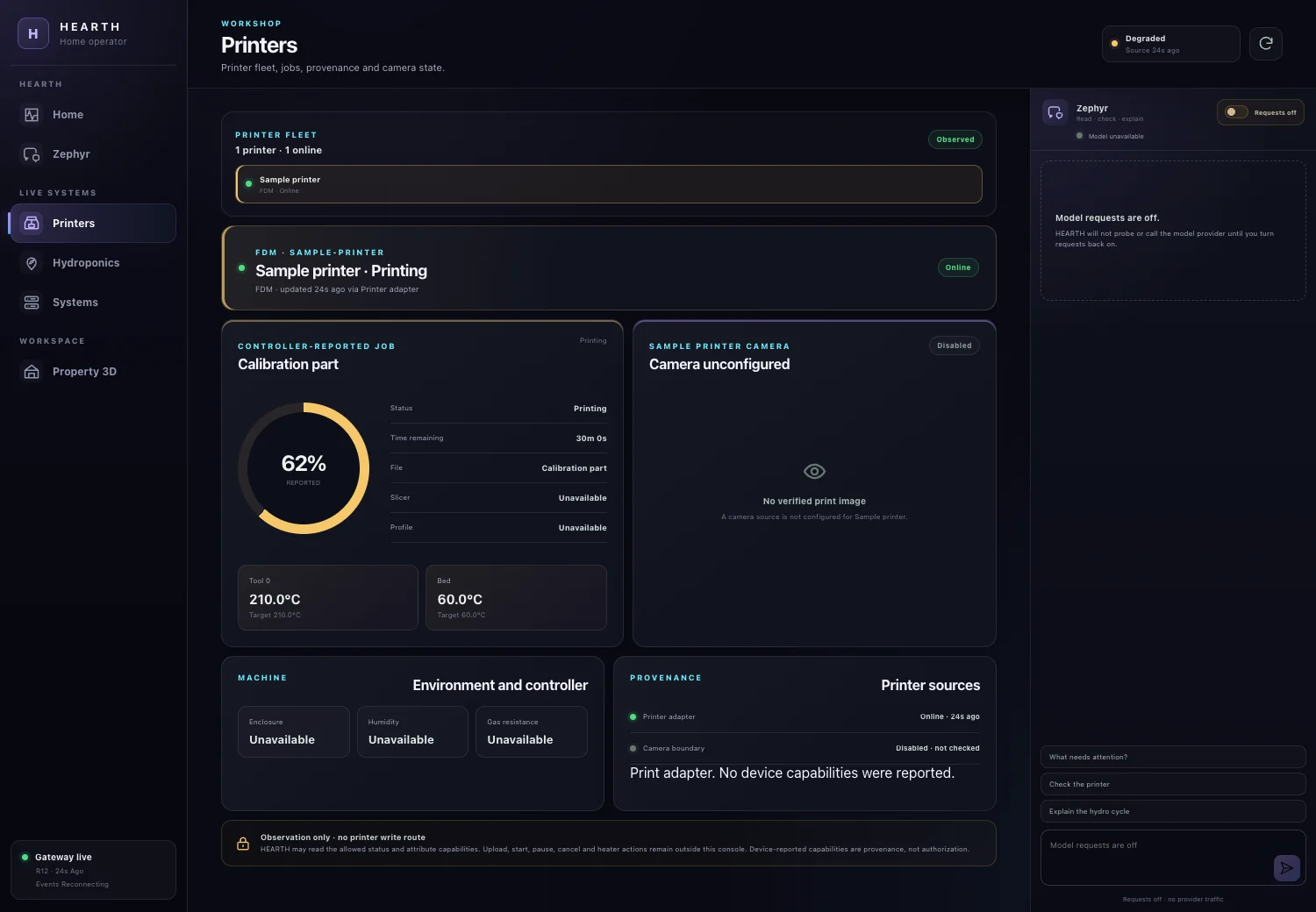1316x912 pixels.
Task: Click the 'Camera unconfigured' heading
Action: 719,364
